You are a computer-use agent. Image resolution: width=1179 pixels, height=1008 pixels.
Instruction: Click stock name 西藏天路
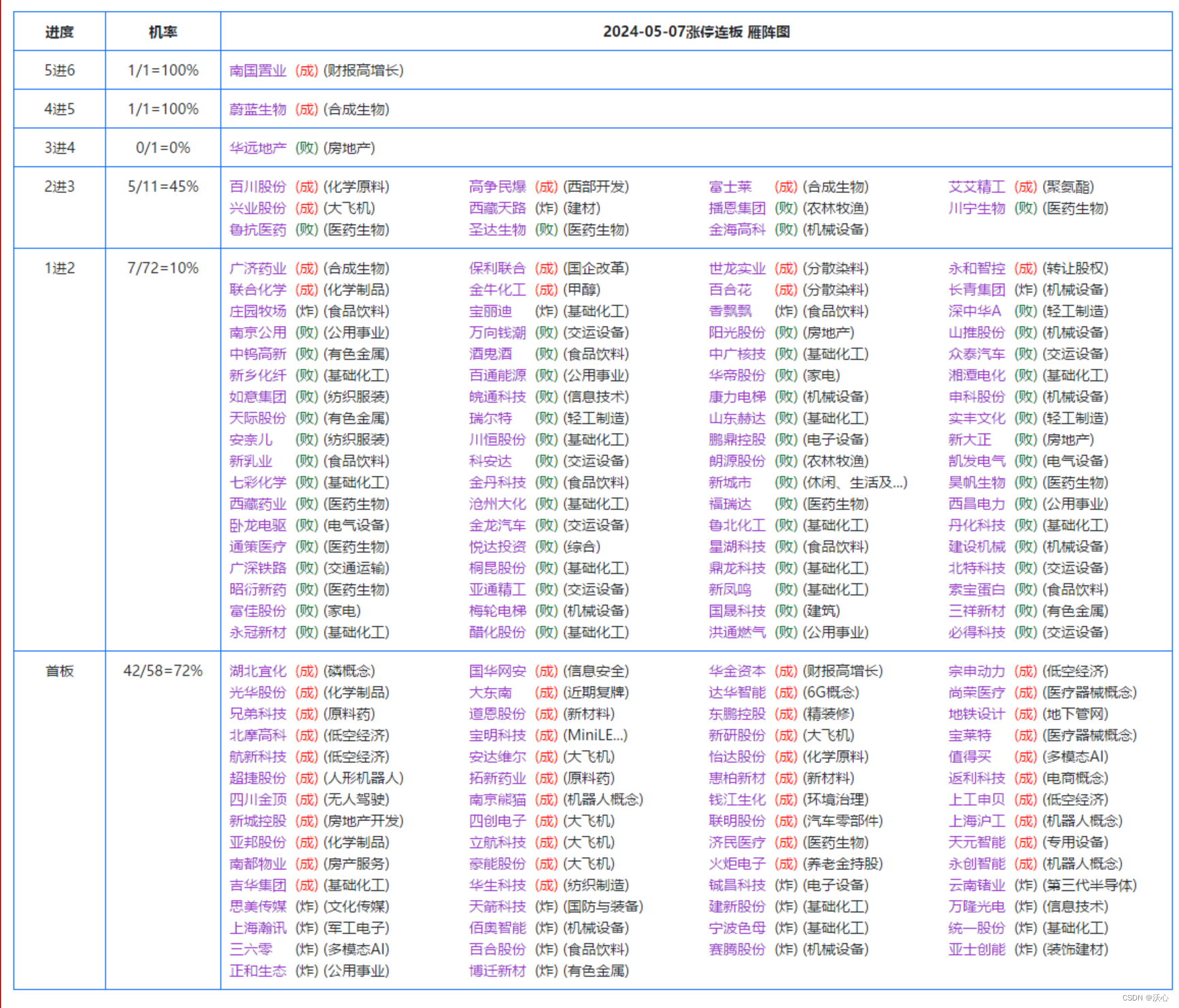(497, 209)
